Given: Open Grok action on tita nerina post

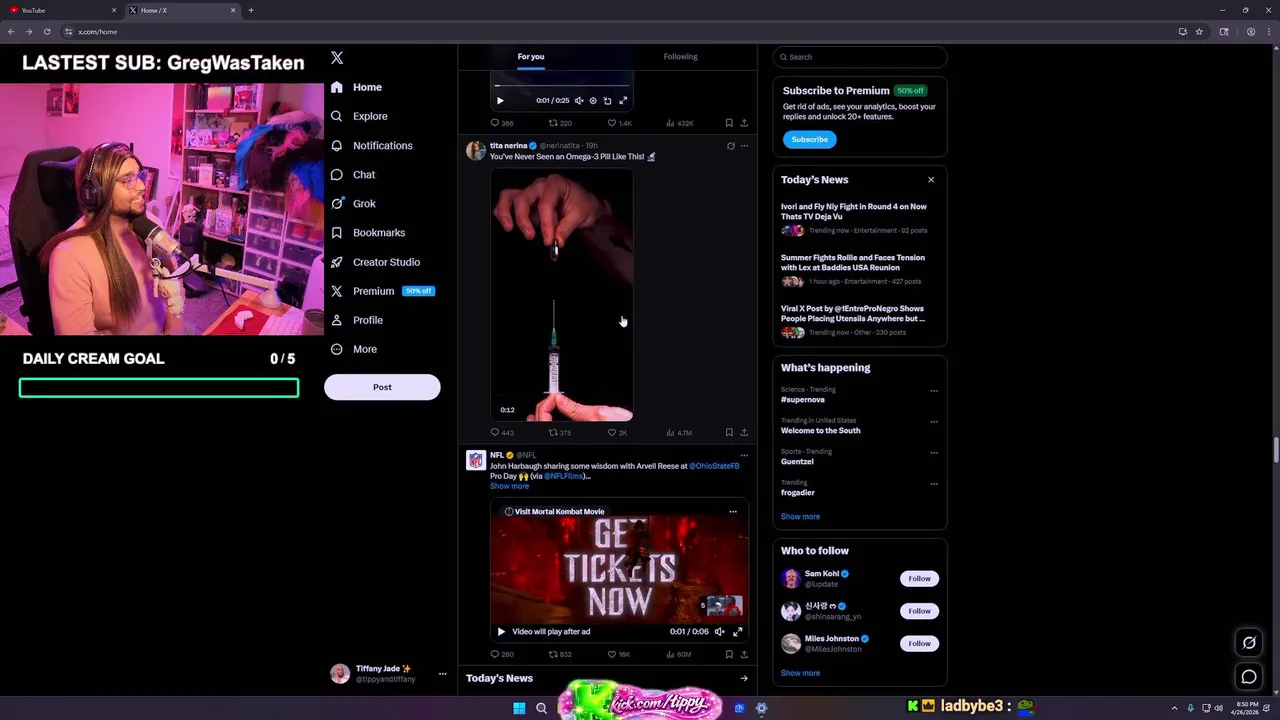Looking at the screenshot, I should click(730, 146).
